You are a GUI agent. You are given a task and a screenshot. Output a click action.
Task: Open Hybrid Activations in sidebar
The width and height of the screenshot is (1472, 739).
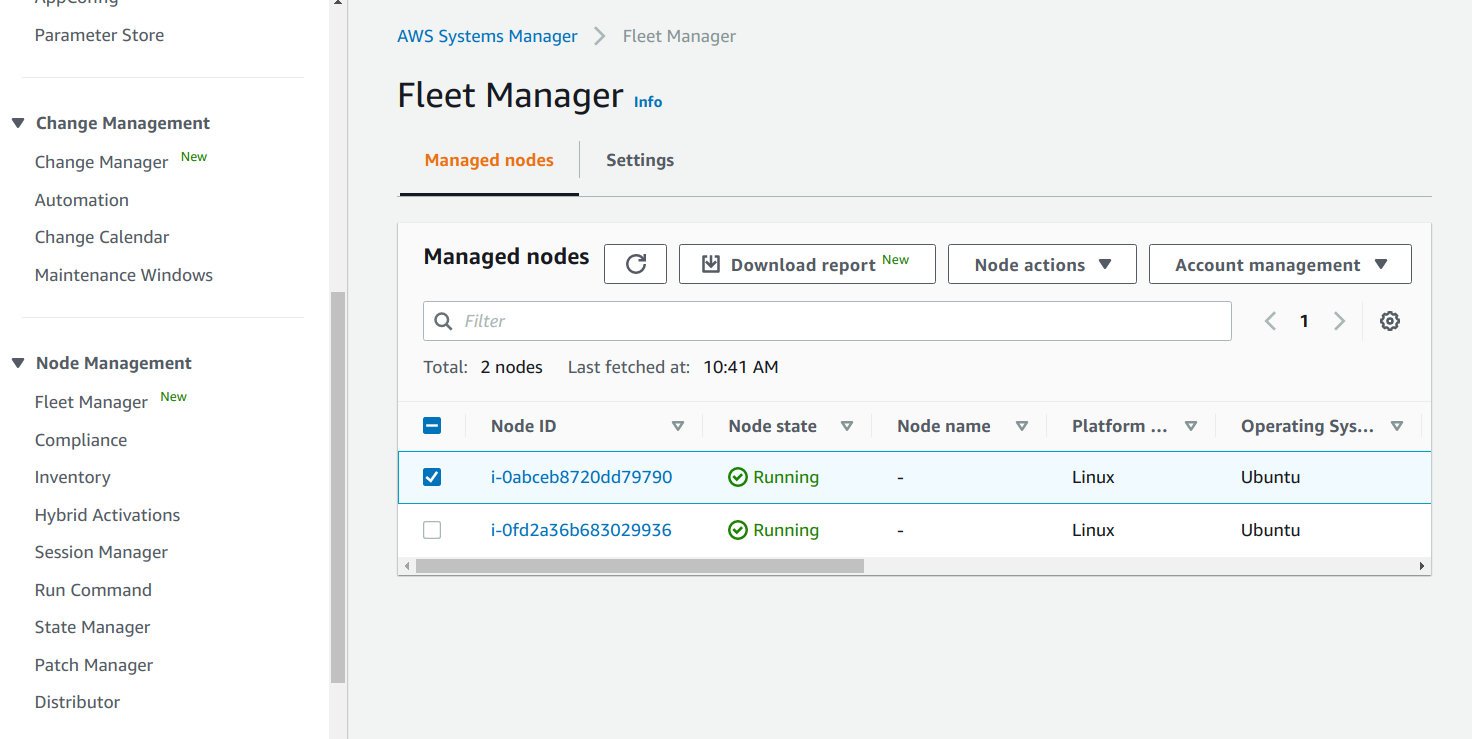pyautogui.click(x=107, y=515)
